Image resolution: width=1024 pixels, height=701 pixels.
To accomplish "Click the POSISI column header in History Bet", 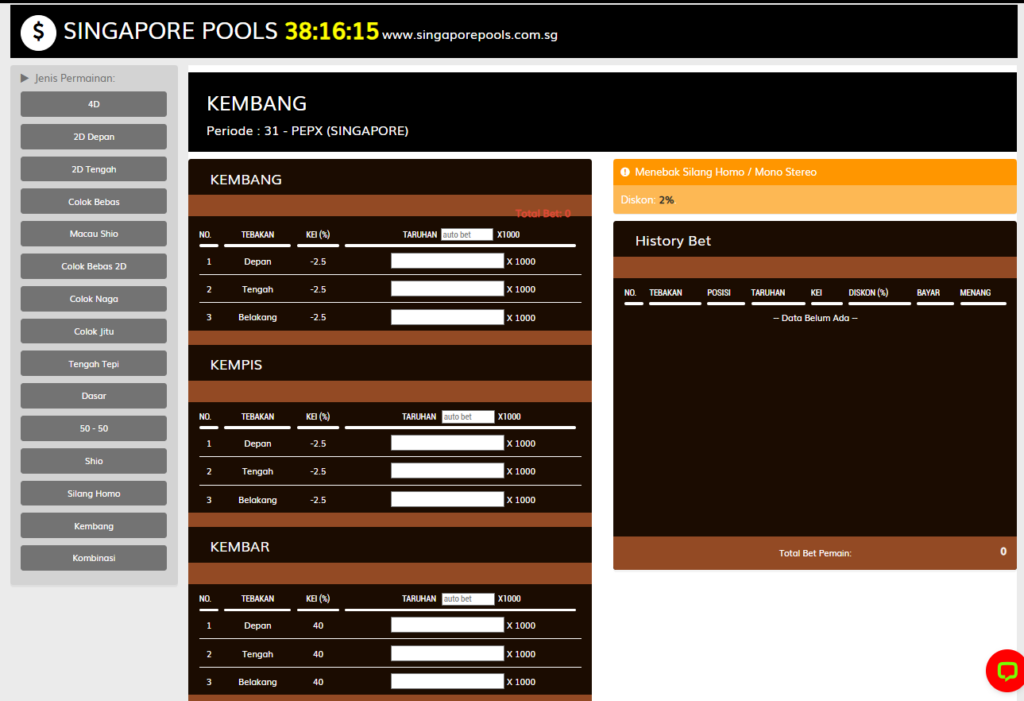I will pos(718,293).
